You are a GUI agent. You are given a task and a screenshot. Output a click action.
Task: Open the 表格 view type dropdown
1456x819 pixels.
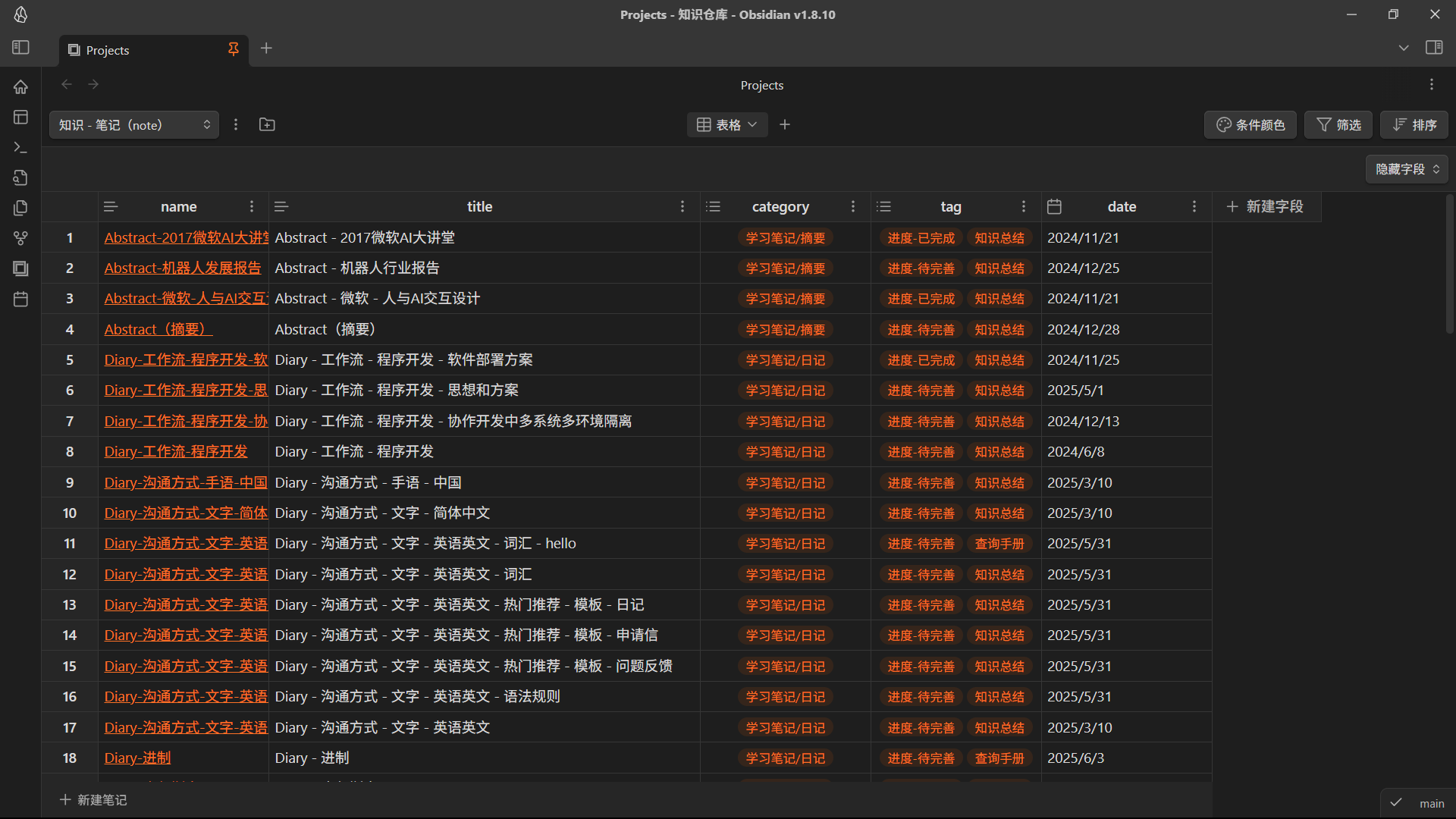726,124
